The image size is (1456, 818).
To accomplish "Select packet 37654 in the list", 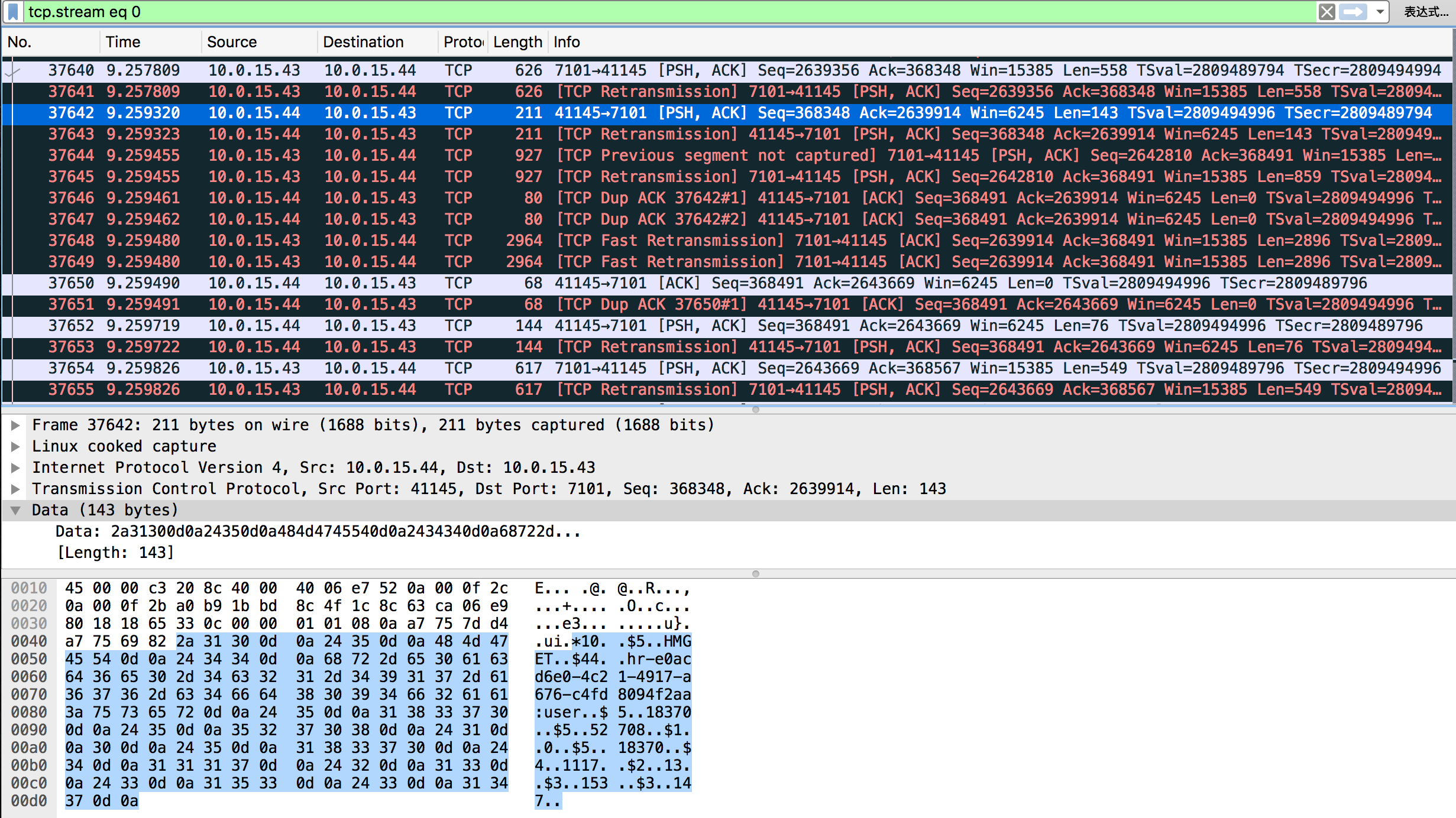I will click(710, 368).
